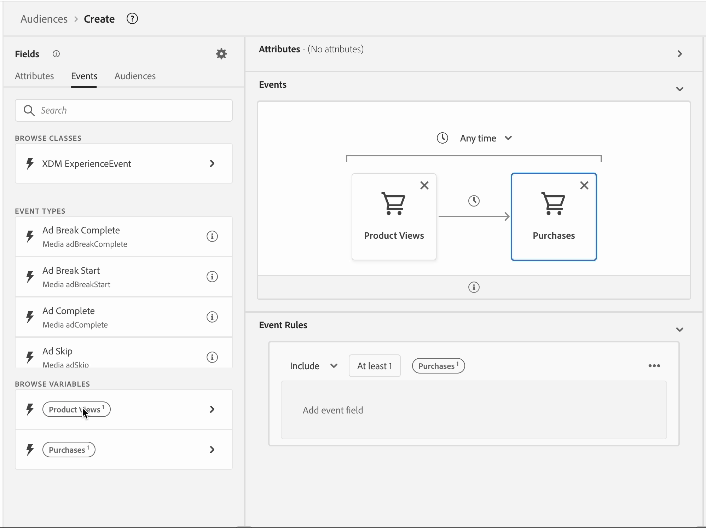Switch to the Audiences tab
Image resolution: width=706 pixels, height=528 pixels.
tap(135, 76)
